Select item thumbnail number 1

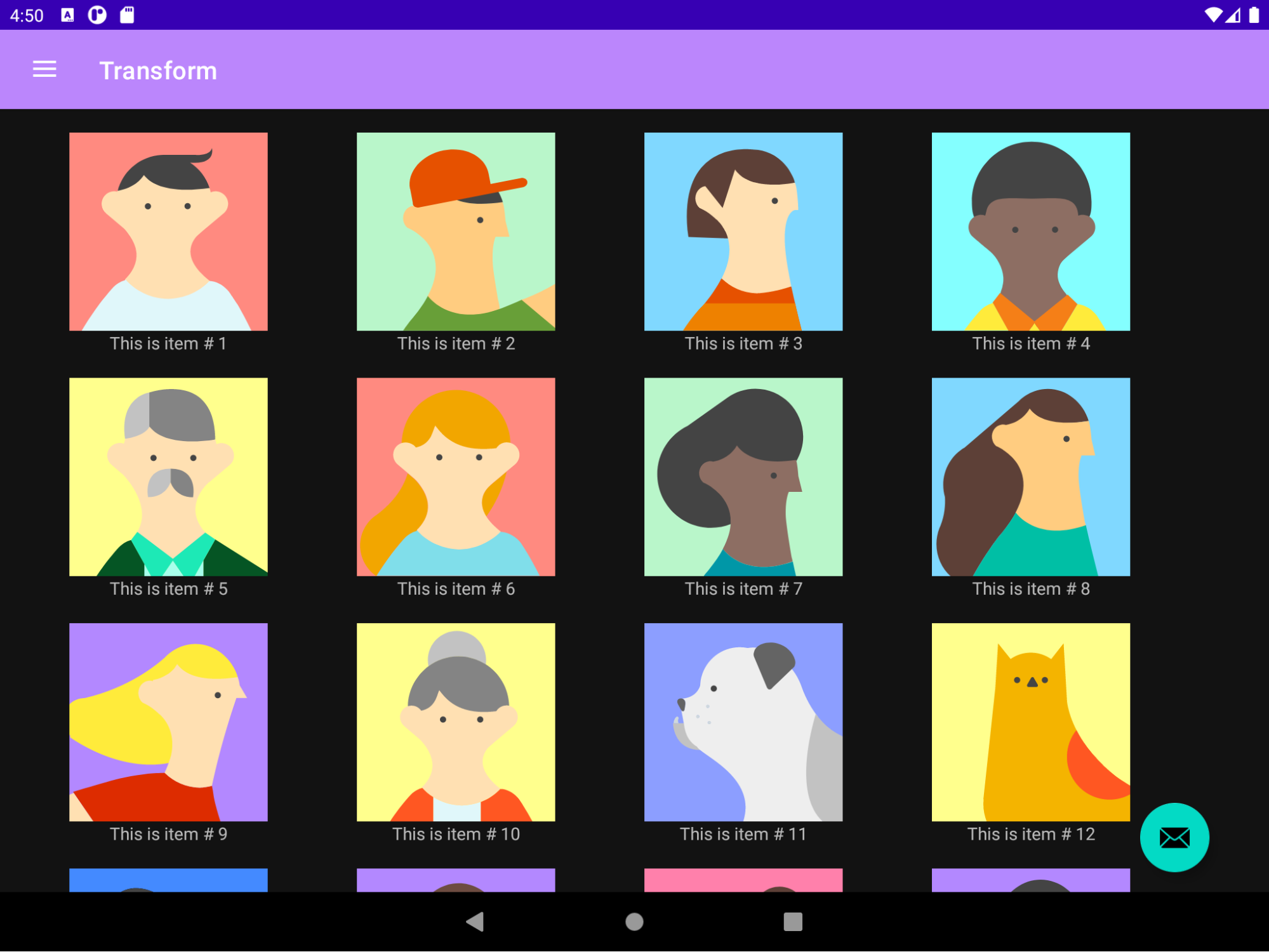point(169,231)
